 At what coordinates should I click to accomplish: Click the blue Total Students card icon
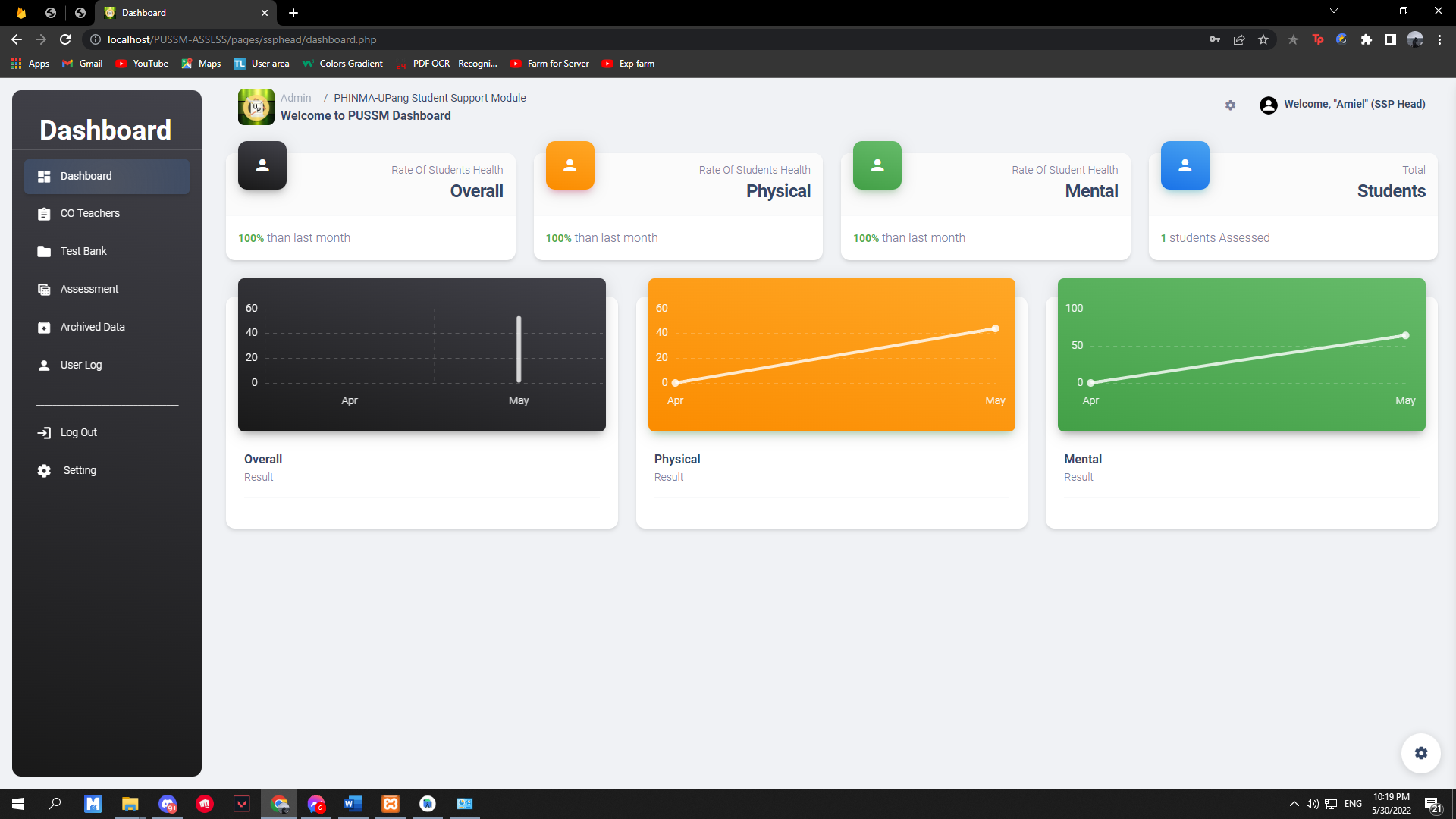1185,165
